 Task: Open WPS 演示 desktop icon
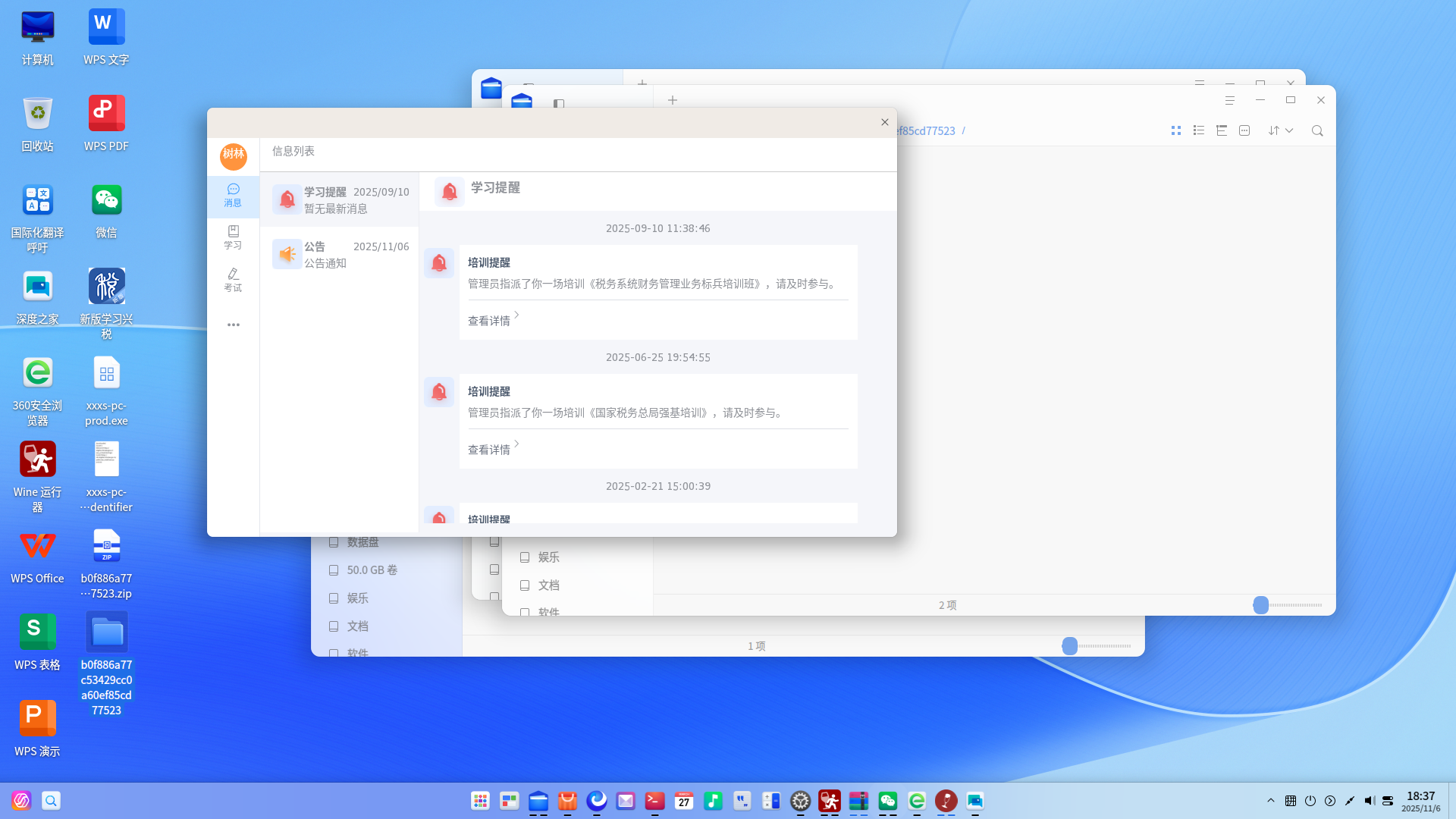point(37,730)
